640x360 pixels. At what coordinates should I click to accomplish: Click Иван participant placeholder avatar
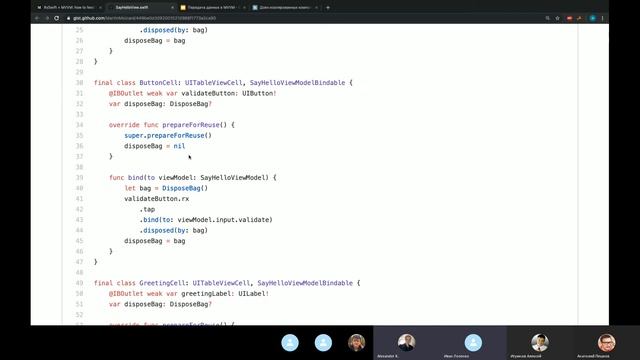473,342
